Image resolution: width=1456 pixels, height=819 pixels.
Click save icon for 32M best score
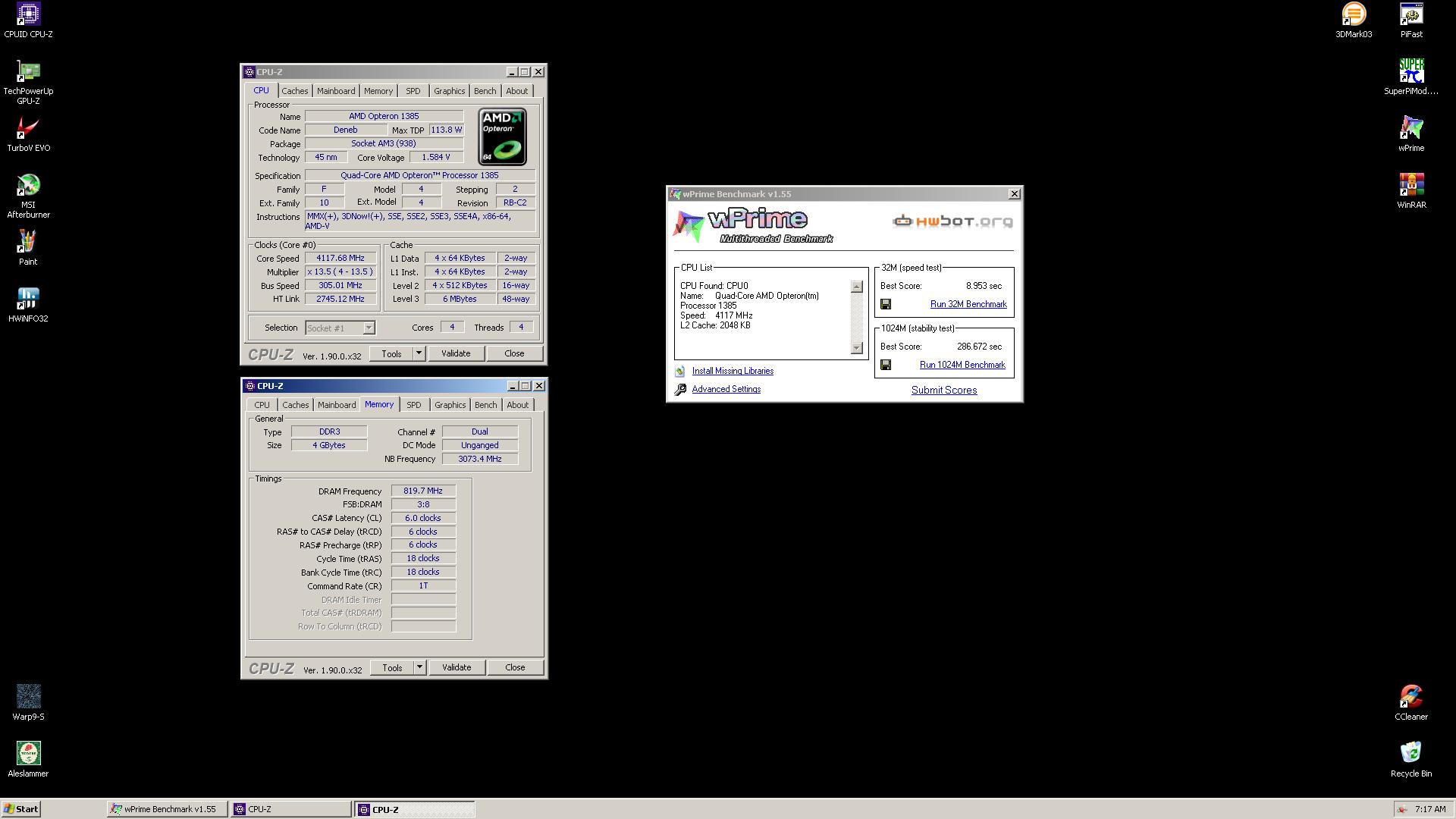tap(886, 304)
